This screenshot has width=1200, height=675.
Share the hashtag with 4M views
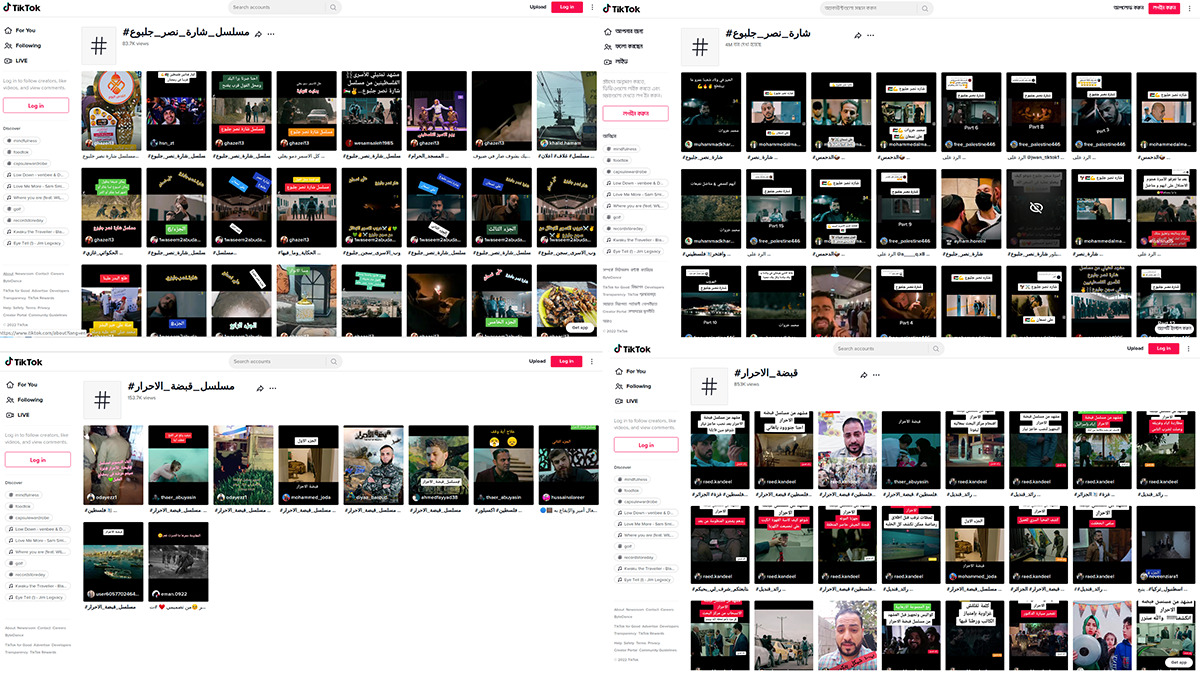point(857,34)
